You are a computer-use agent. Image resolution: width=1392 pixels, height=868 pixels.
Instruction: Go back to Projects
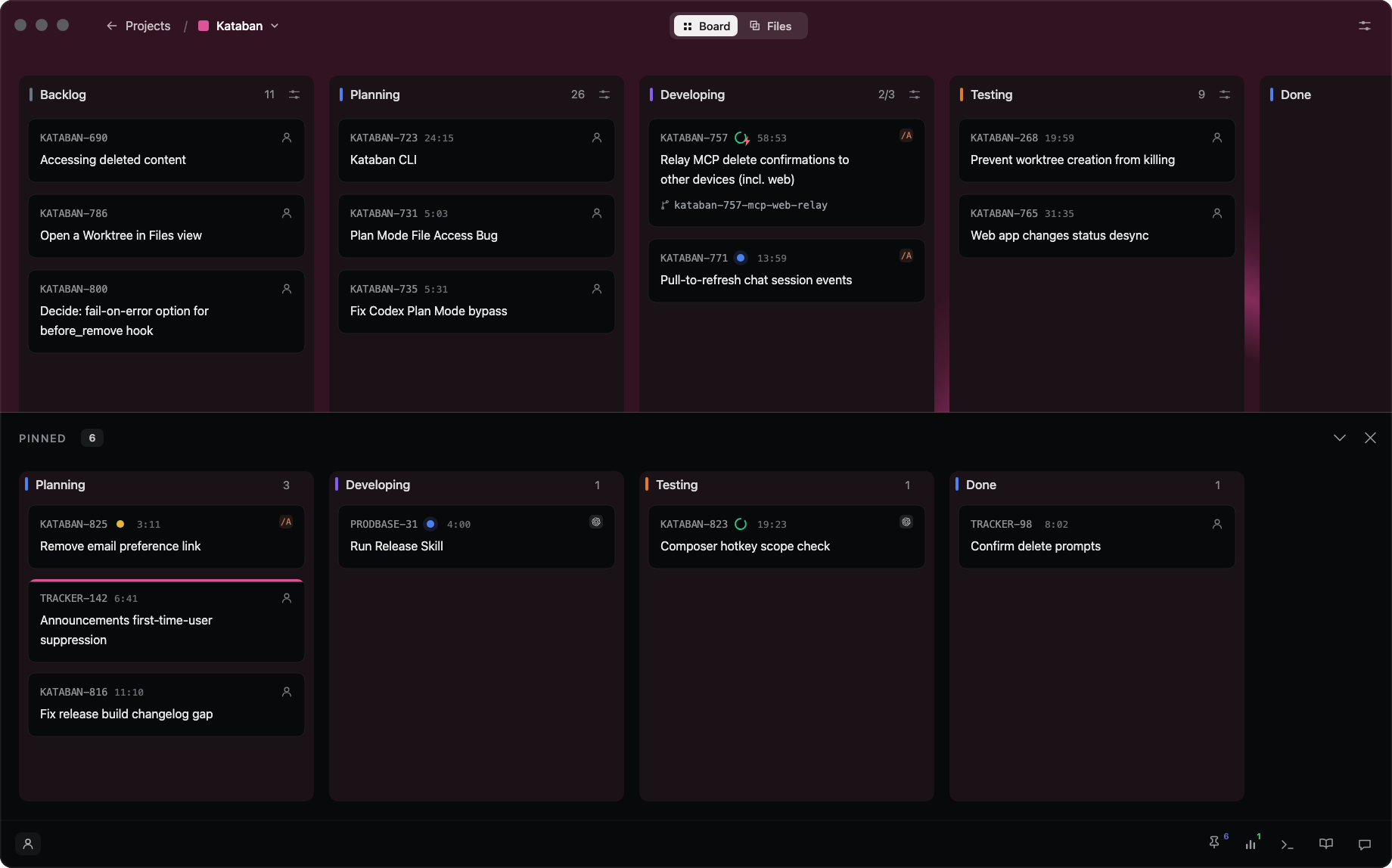coord(138,26)
